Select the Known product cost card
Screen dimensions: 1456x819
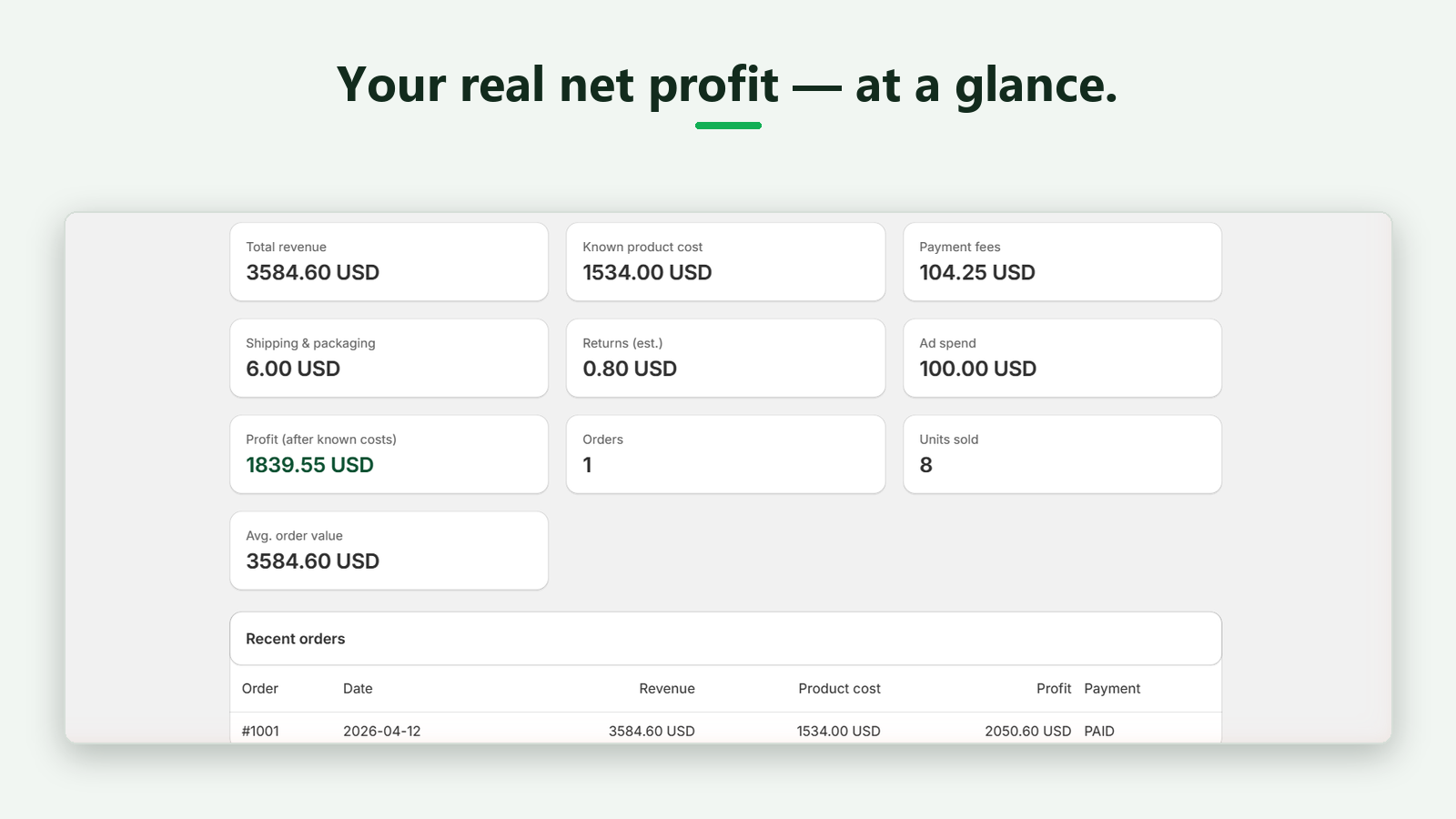click(725, 262)
